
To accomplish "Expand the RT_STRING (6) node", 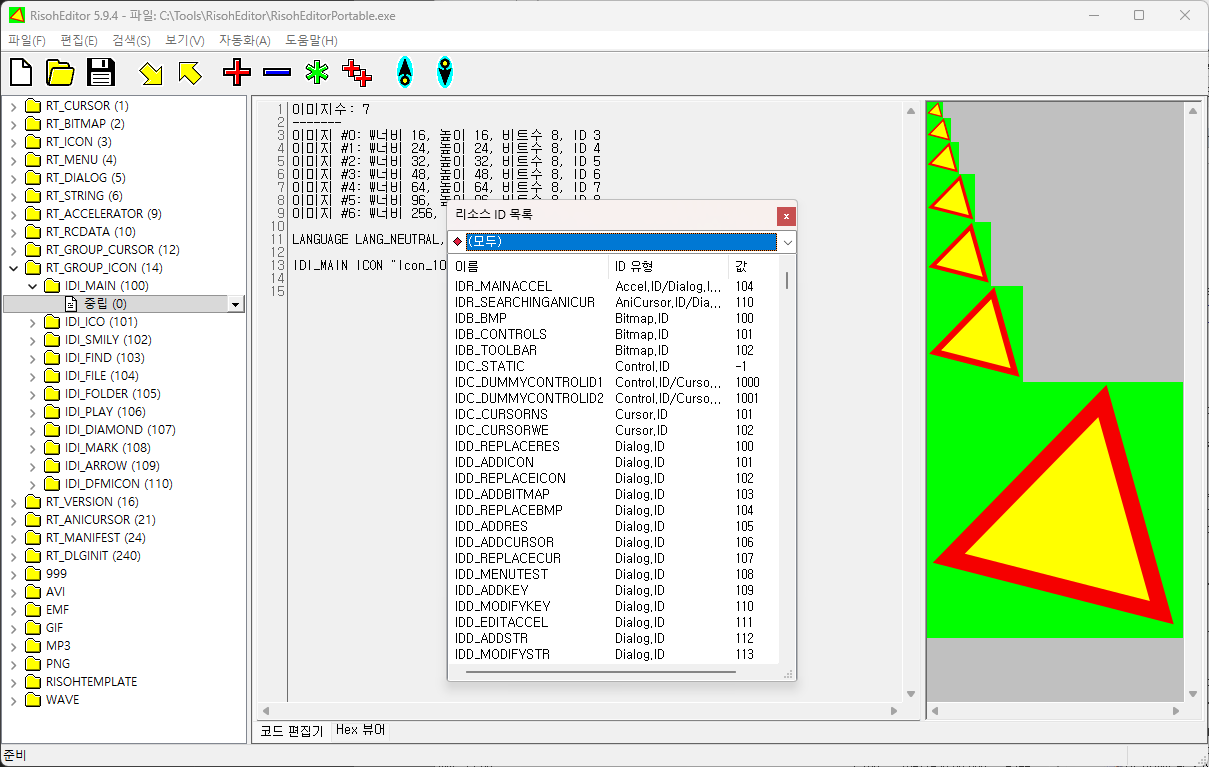I will [13, 196].
